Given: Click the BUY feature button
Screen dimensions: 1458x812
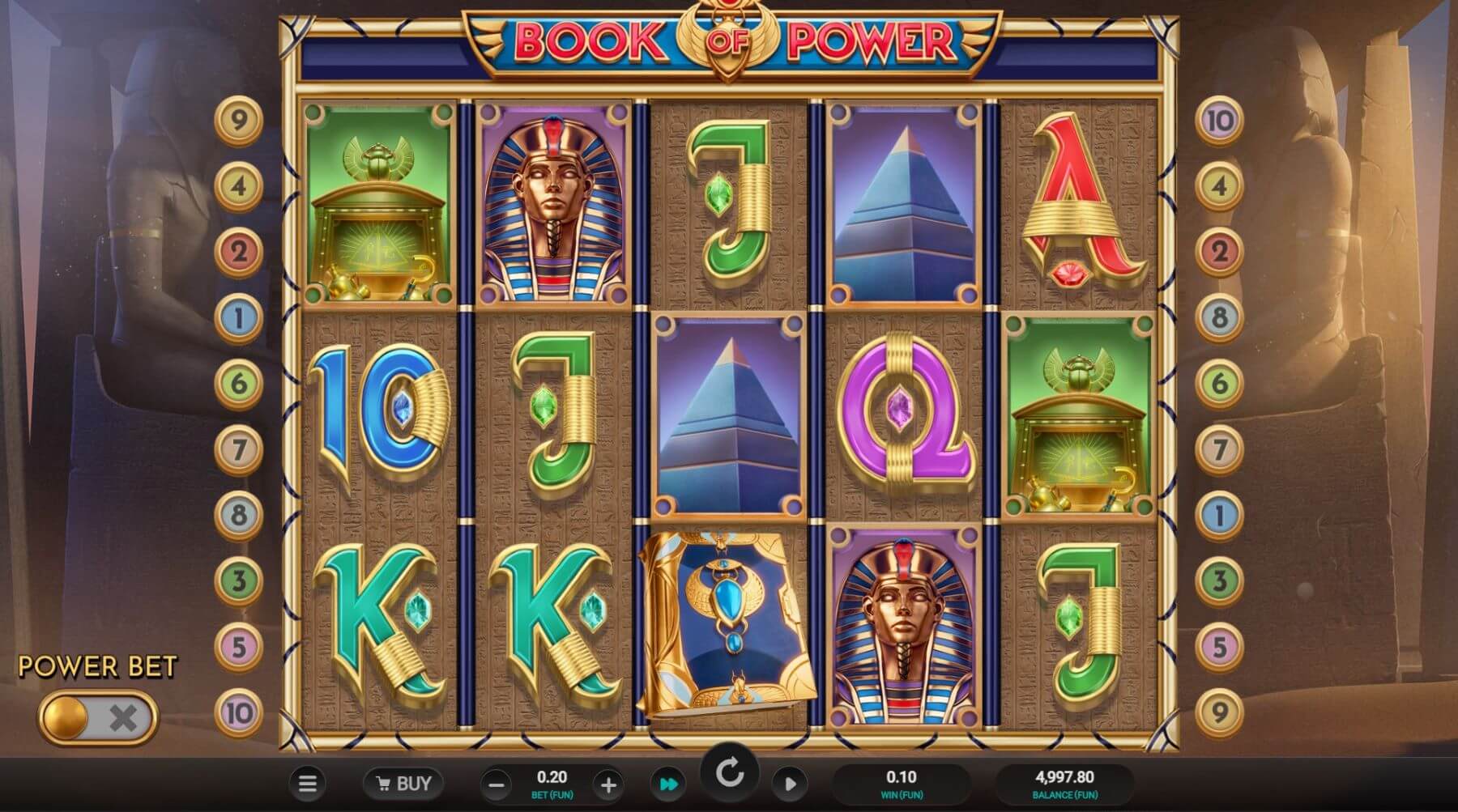Looking at the screenshot, I should (x=403, y=784).
